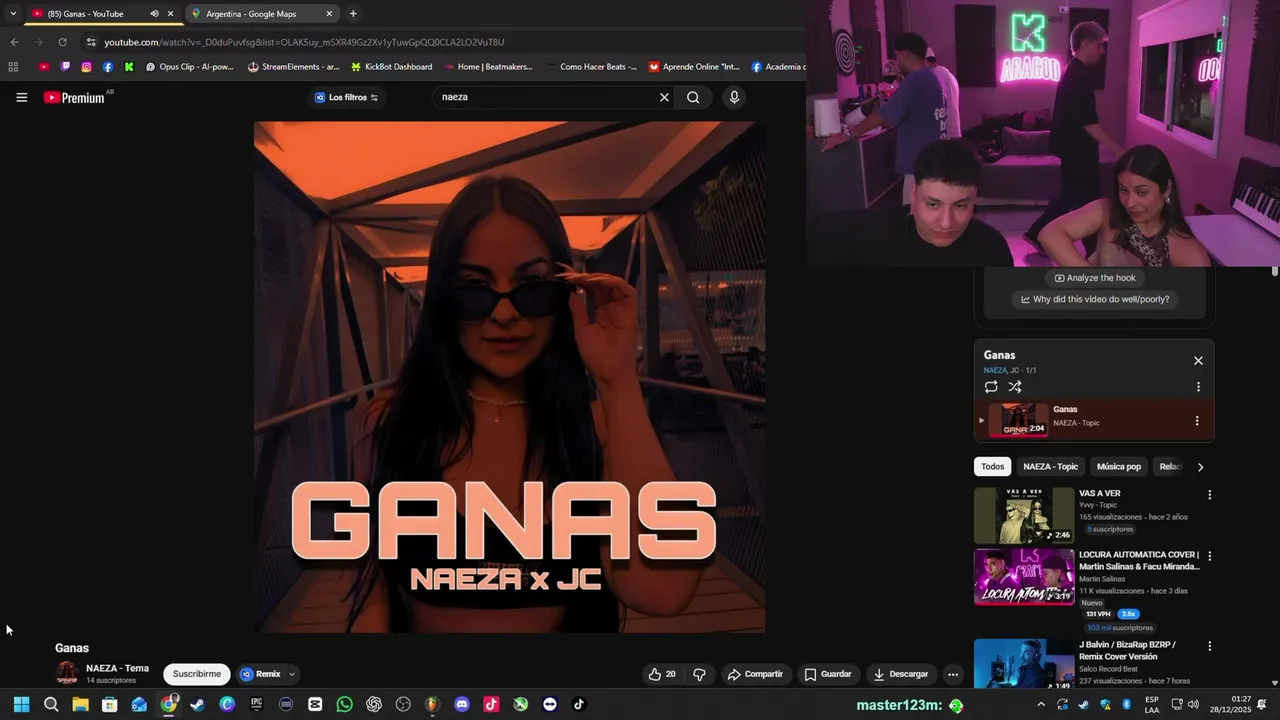Screen dimensions: 1280x720
Task: Download the video with Descargar
Action: pos(901,674)
